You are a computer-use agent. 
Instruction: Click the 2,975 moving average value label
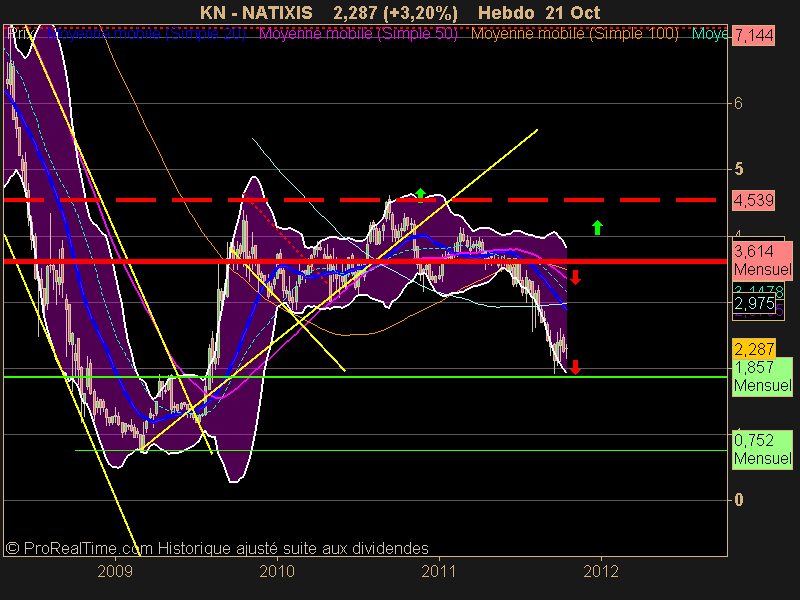[x=754, y=304]
